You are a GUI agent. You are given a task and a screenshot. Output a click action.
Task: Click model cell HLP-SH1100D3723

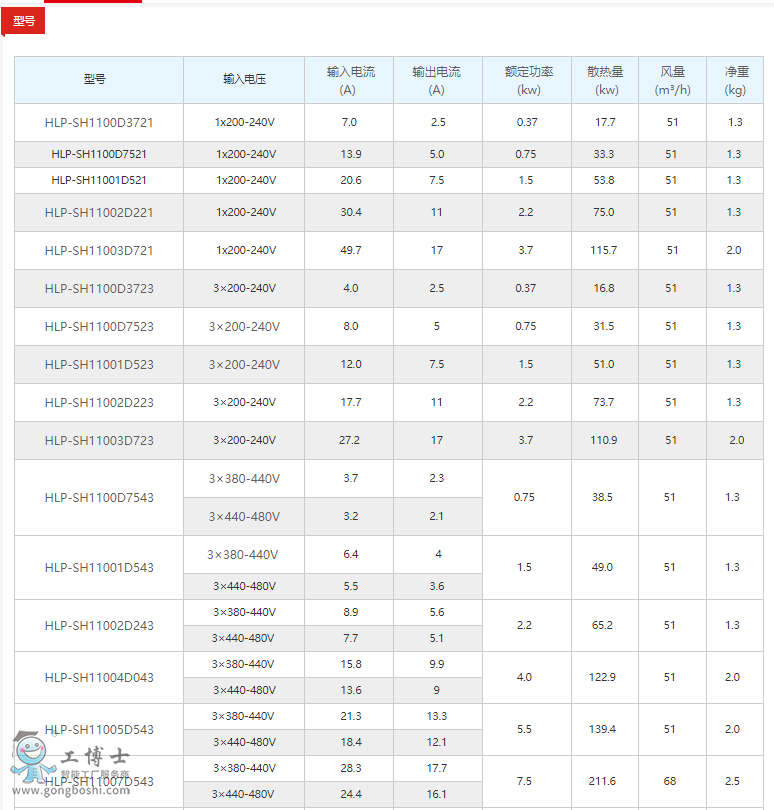(99, 288)
